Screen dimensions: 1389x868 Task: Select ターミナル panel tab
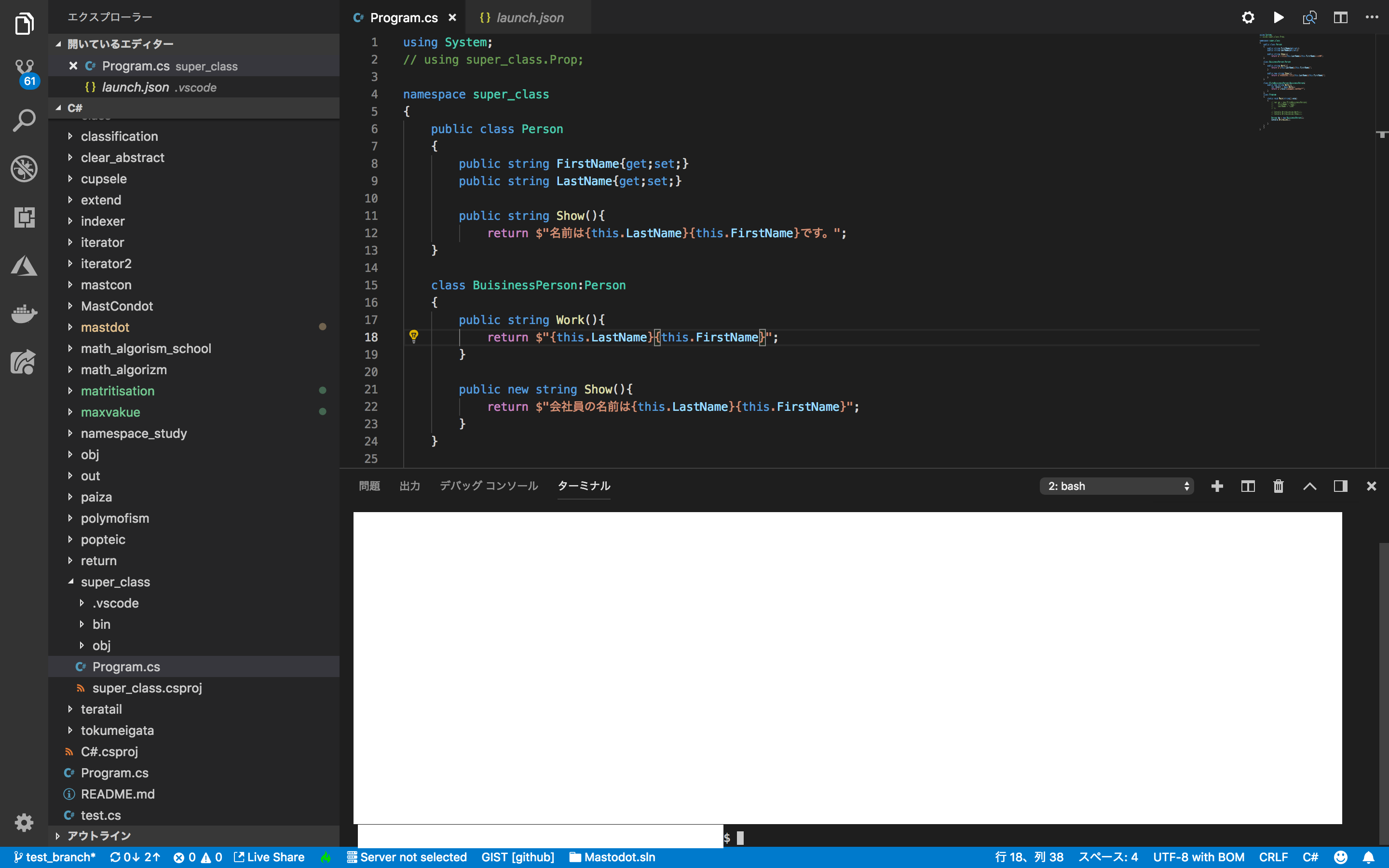(x=584, y=486)
